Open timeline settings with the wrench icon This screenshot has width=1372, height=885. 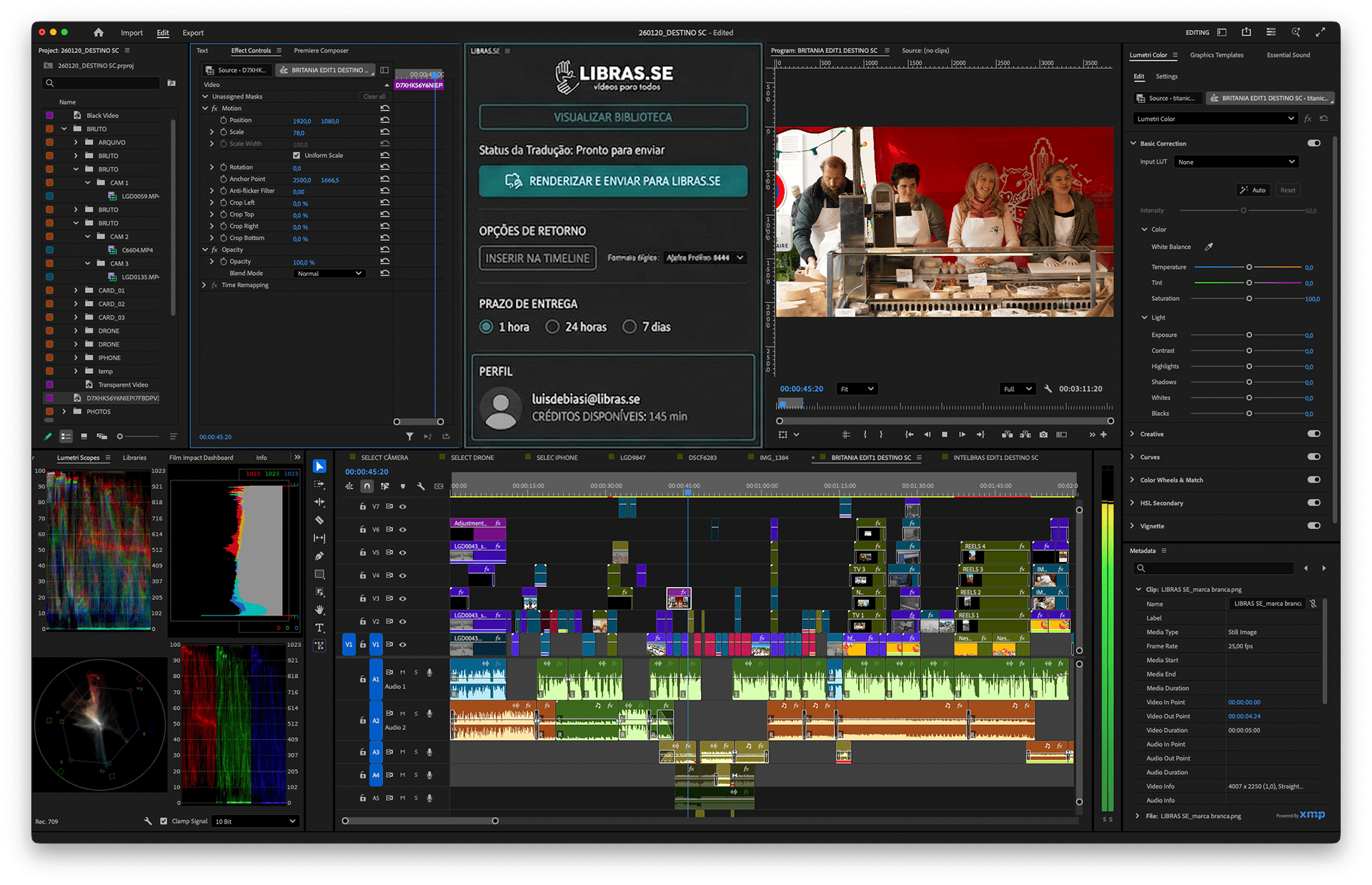(421, 486)
